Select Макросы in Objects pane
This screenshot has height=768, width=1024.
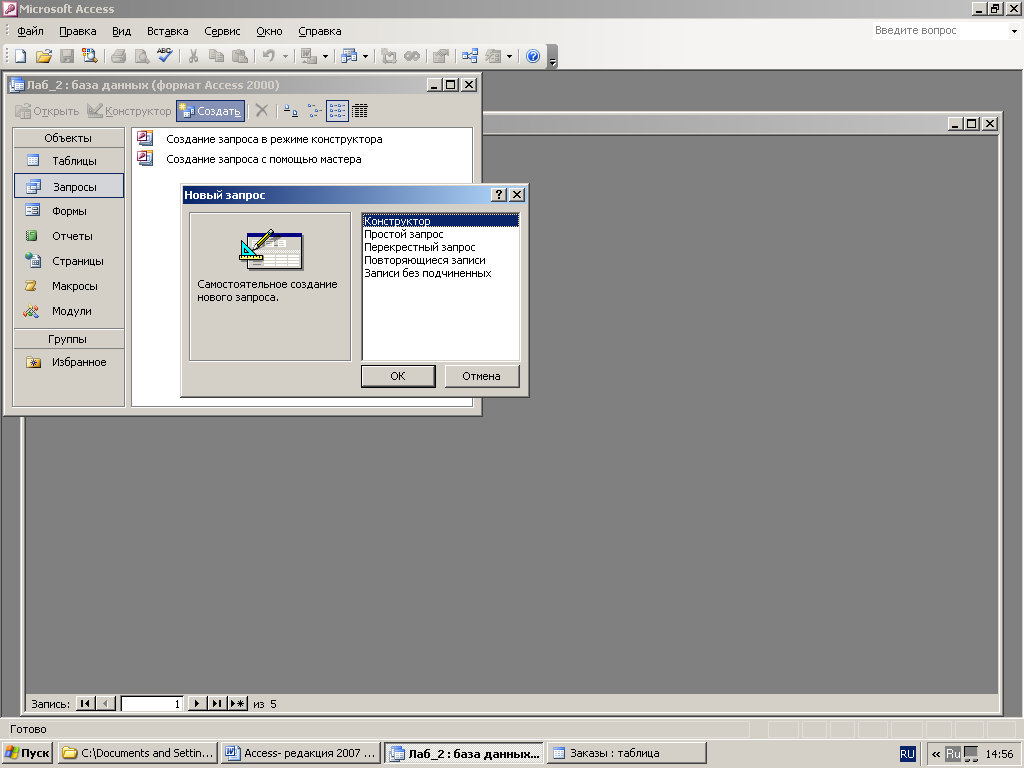point(69,286)
